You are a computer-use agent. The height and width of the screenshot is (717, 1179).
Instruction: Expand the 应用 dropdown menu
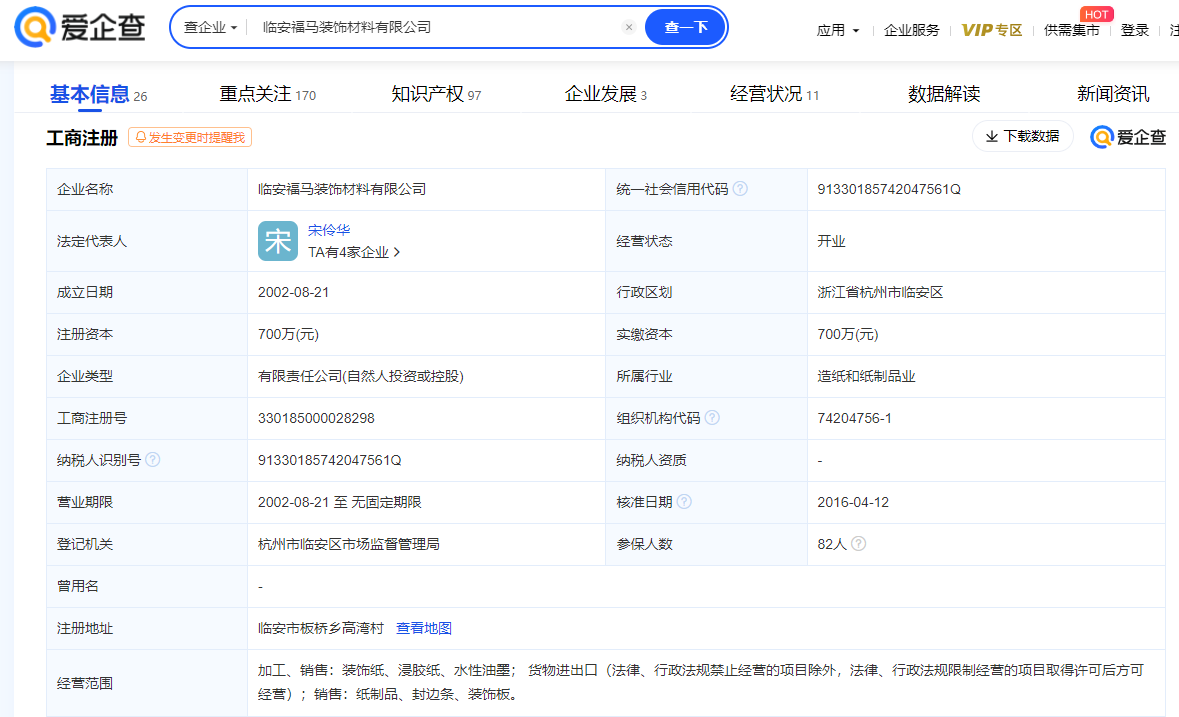click(x=838, y=30)
